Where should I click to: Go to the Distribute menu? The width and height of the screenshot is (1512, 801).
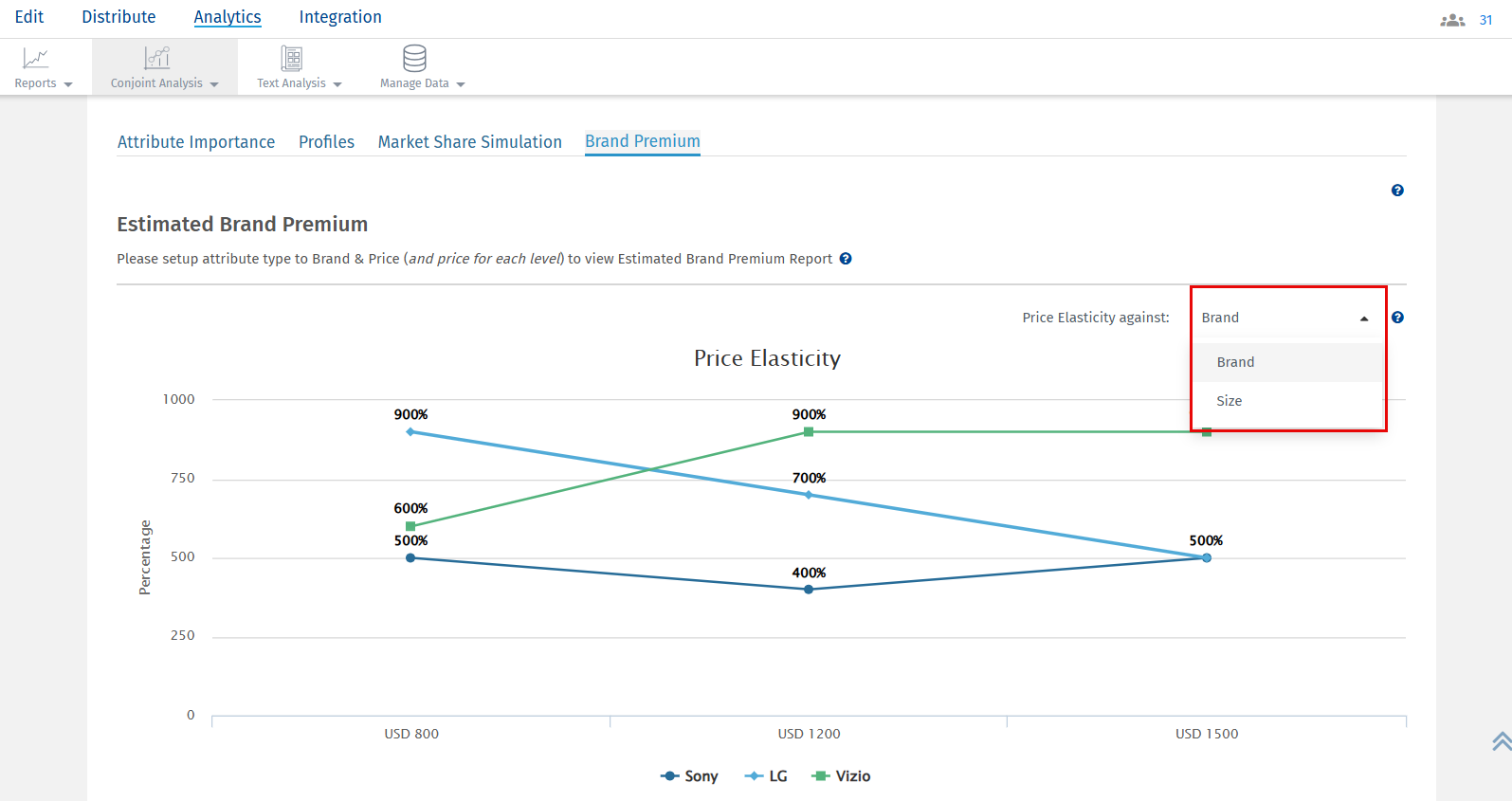118,17
